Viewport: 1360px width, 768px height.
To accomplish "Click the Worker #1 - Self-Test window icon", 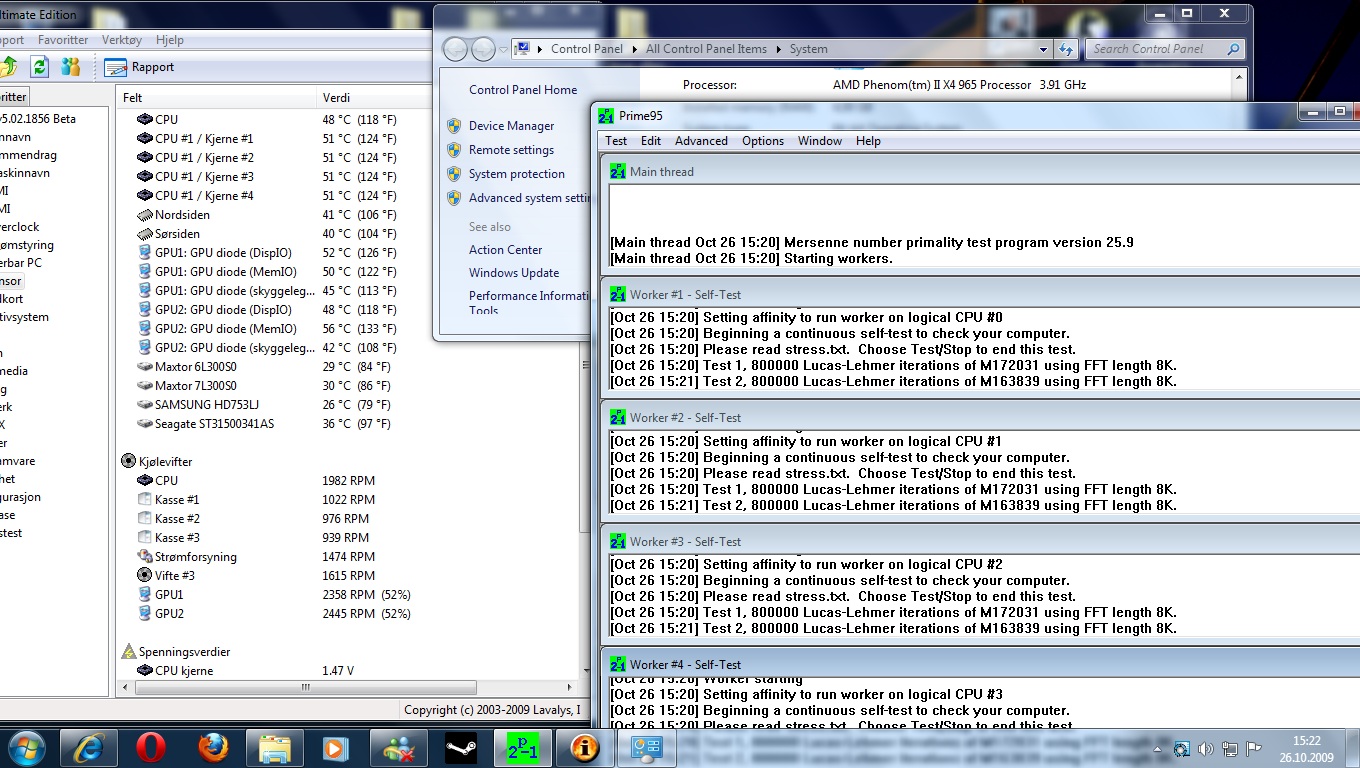I will [618, 295].
